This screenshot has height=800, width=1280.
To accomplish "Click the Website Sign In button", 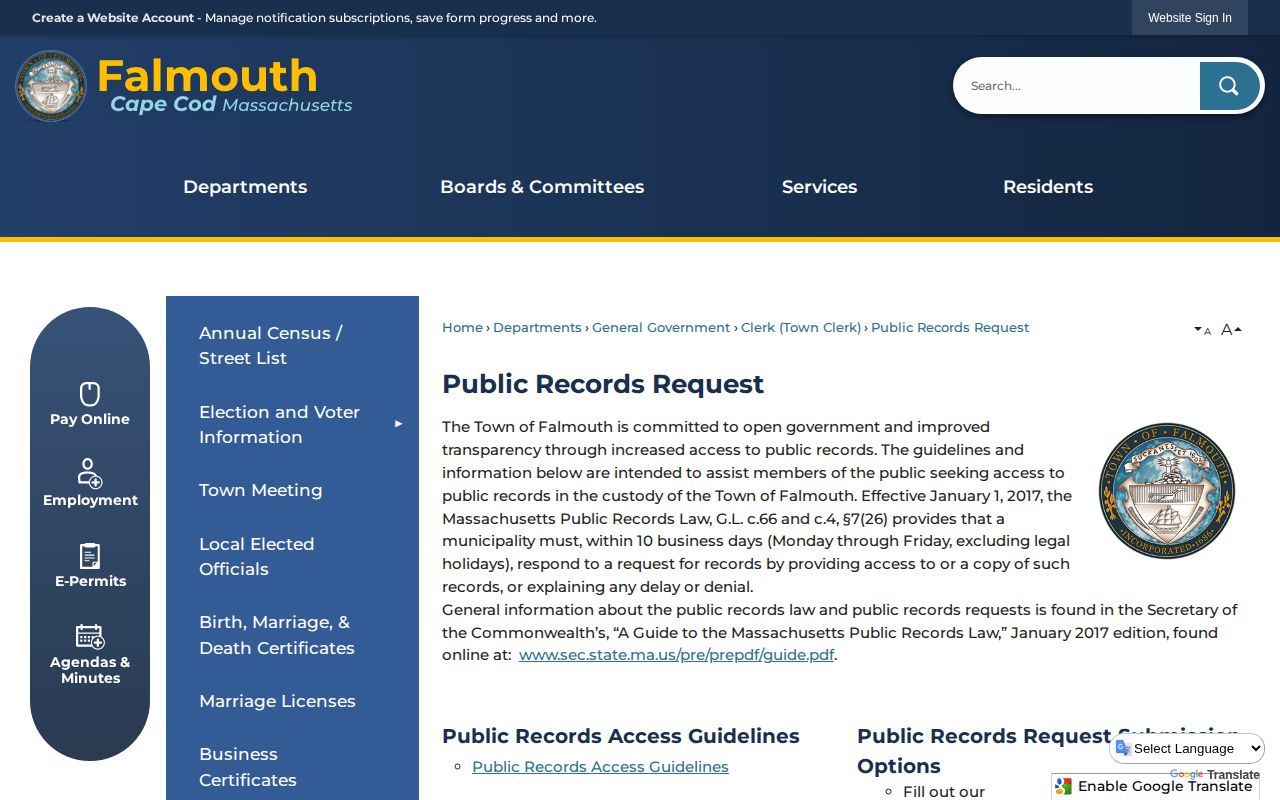I will (x=1190, y=18).
